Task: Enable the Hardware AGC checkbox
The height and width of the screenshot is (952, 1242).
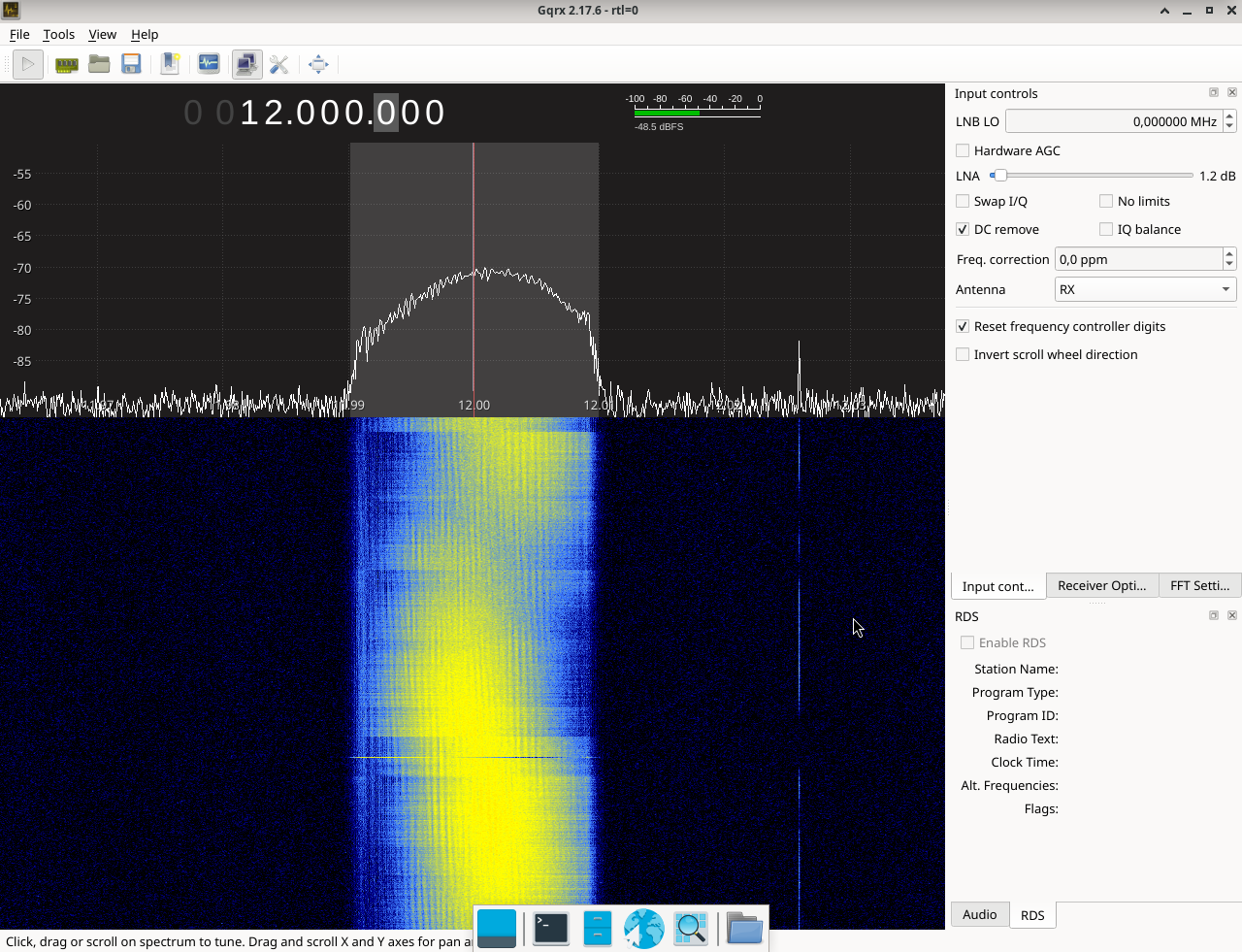Action: point(963,150)
